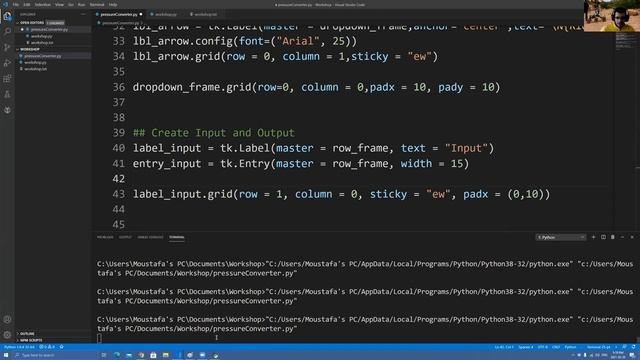
Task: Click the terminal input cursor line
Action: [x=99, y=338]
